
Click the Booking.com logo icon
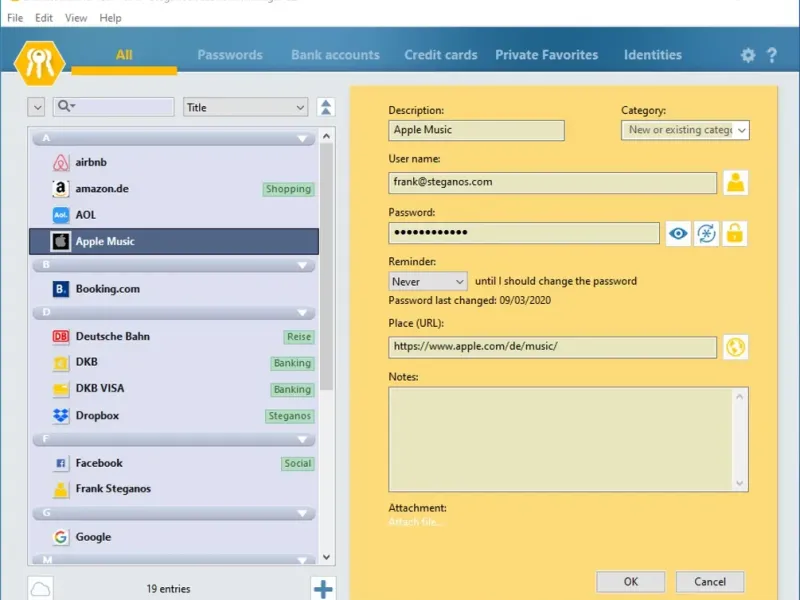(61, 289)
